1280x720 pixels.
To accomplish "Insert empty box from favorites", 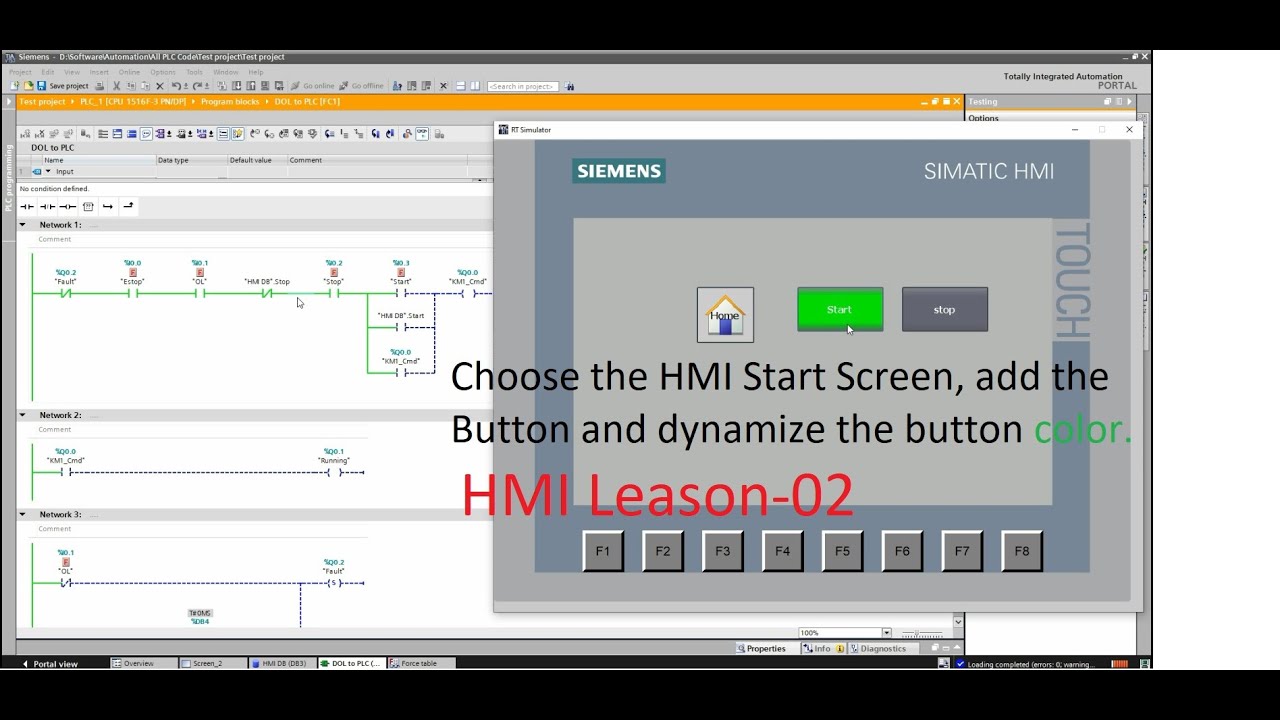I will pos(88,206).
